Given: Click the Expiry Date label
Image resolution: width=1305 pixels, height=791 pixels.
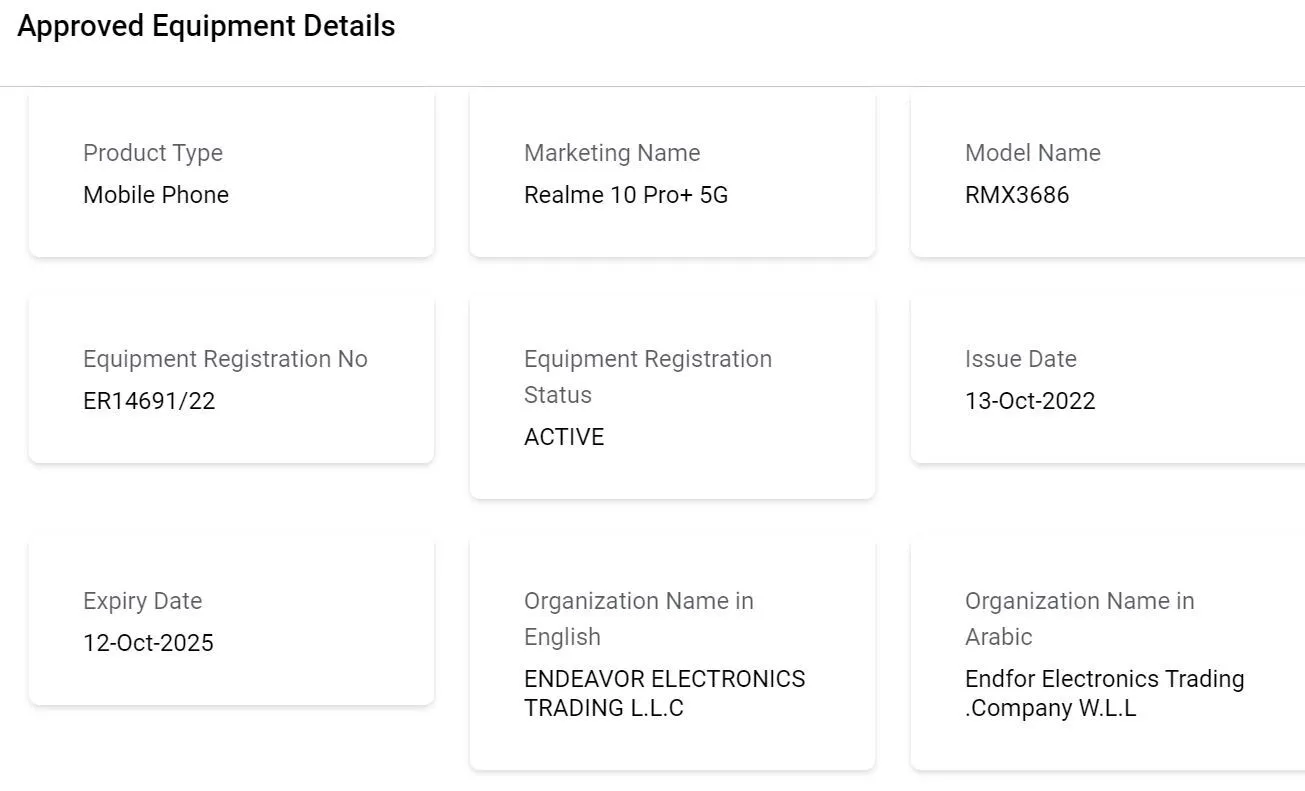Looking at the screenshot, I should 142,601.
